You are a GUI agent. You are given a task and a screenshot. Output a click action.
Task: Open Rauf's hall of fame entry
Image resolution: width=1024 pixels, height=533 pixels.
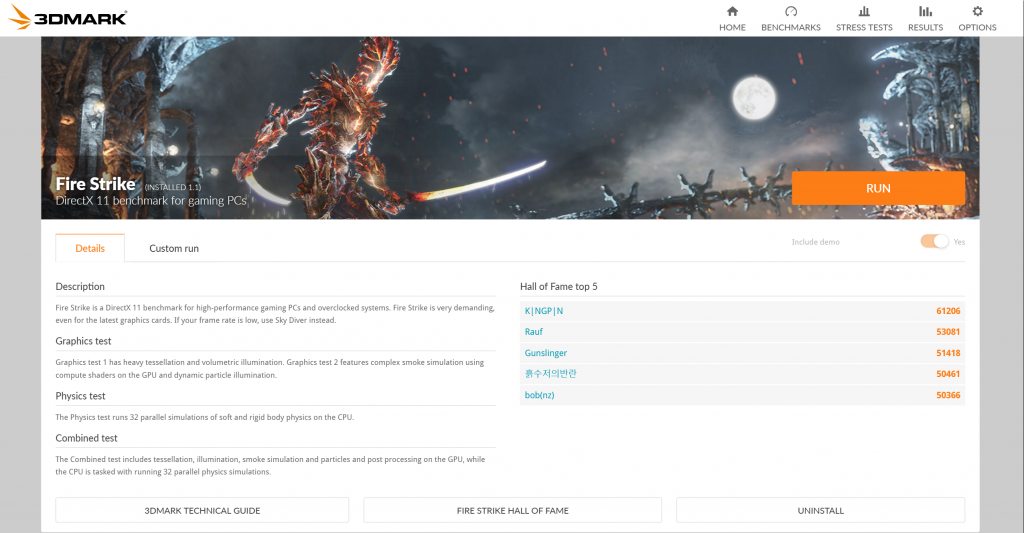coord(534,332)
